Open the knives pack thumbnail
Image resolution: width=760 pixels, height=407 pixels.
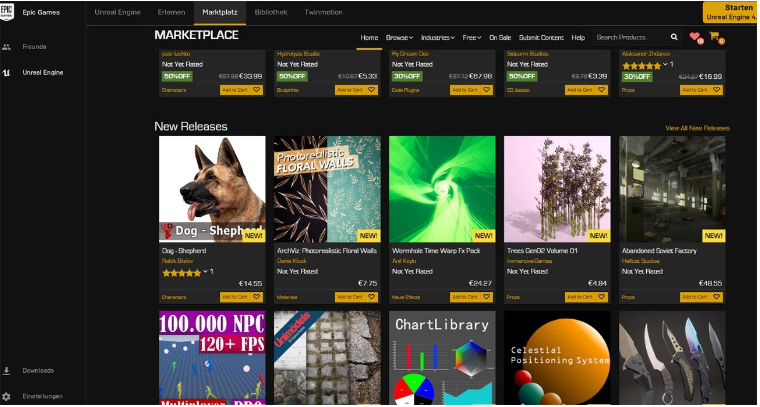click(x=672, y=358)
